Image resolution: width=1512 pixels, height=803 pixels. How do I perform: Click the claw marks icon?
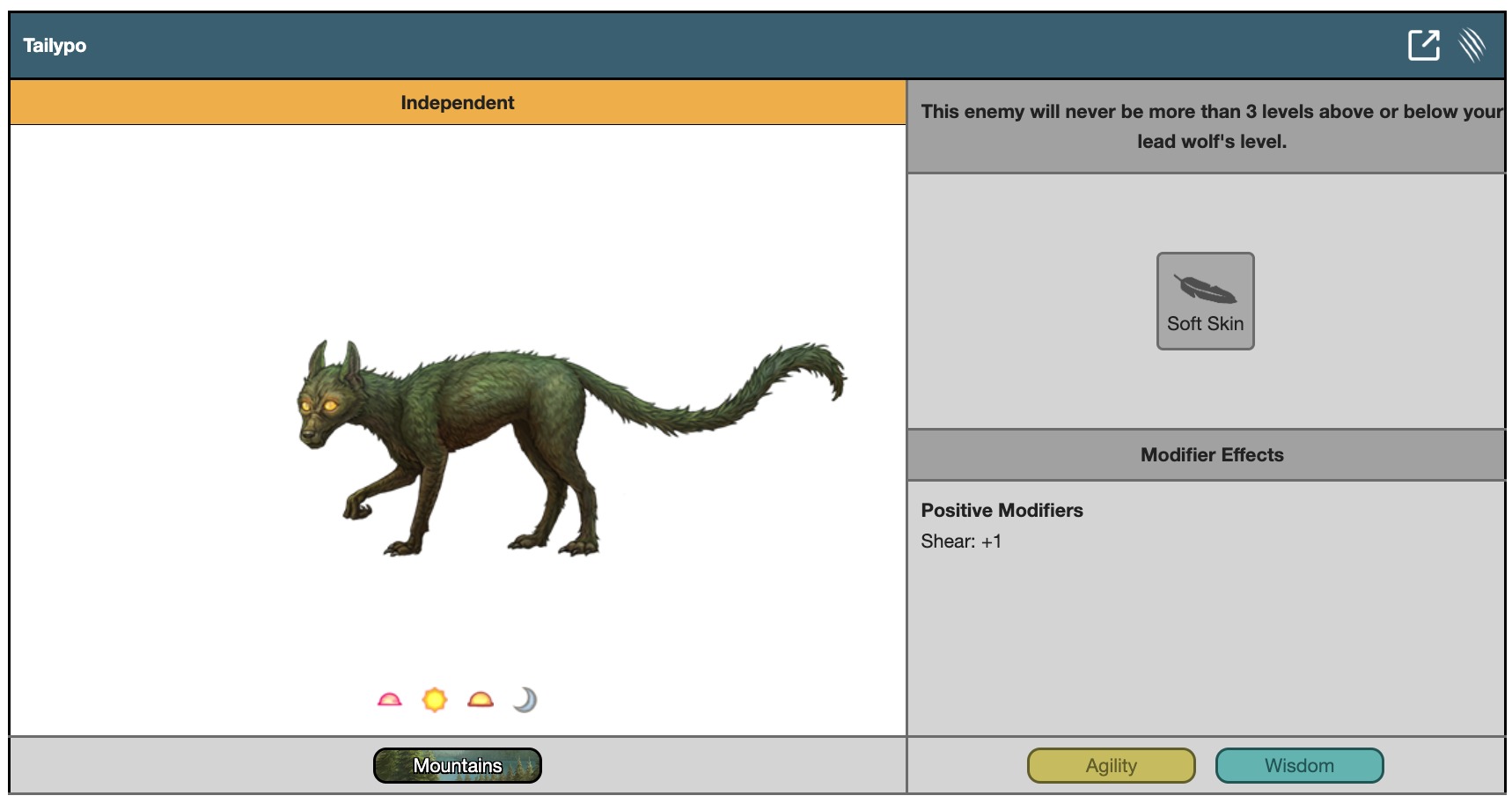point(1472,45)
